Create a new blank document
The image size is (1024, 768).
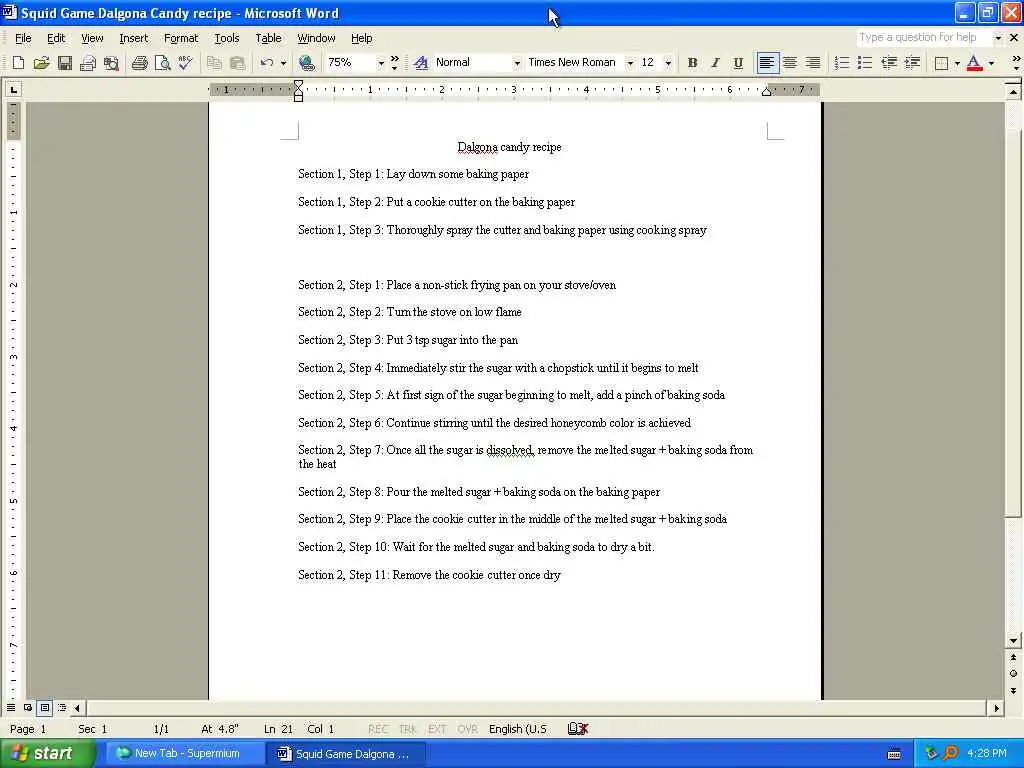pyautogui.click(x=18, y=63)
